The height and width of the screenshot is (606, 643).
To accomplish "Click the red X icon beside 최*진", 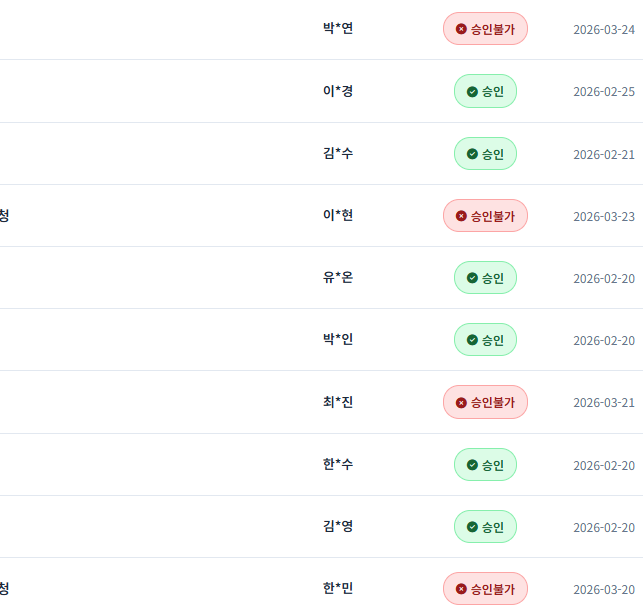I will pyautogui.click(x=461, y=403).
